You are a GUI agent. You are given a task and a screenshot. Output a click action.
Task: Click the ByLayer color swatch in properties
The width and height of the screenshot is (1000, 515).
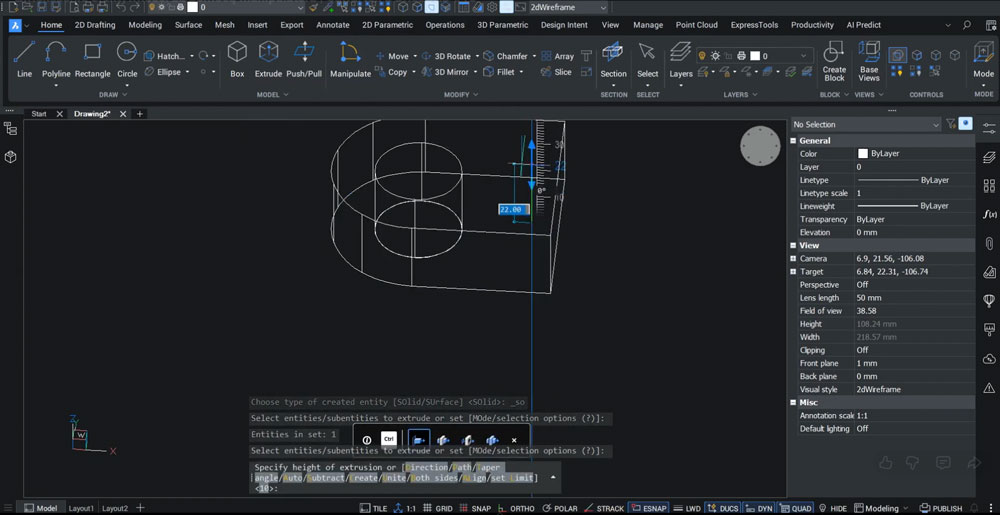click(x=863, y=154)
